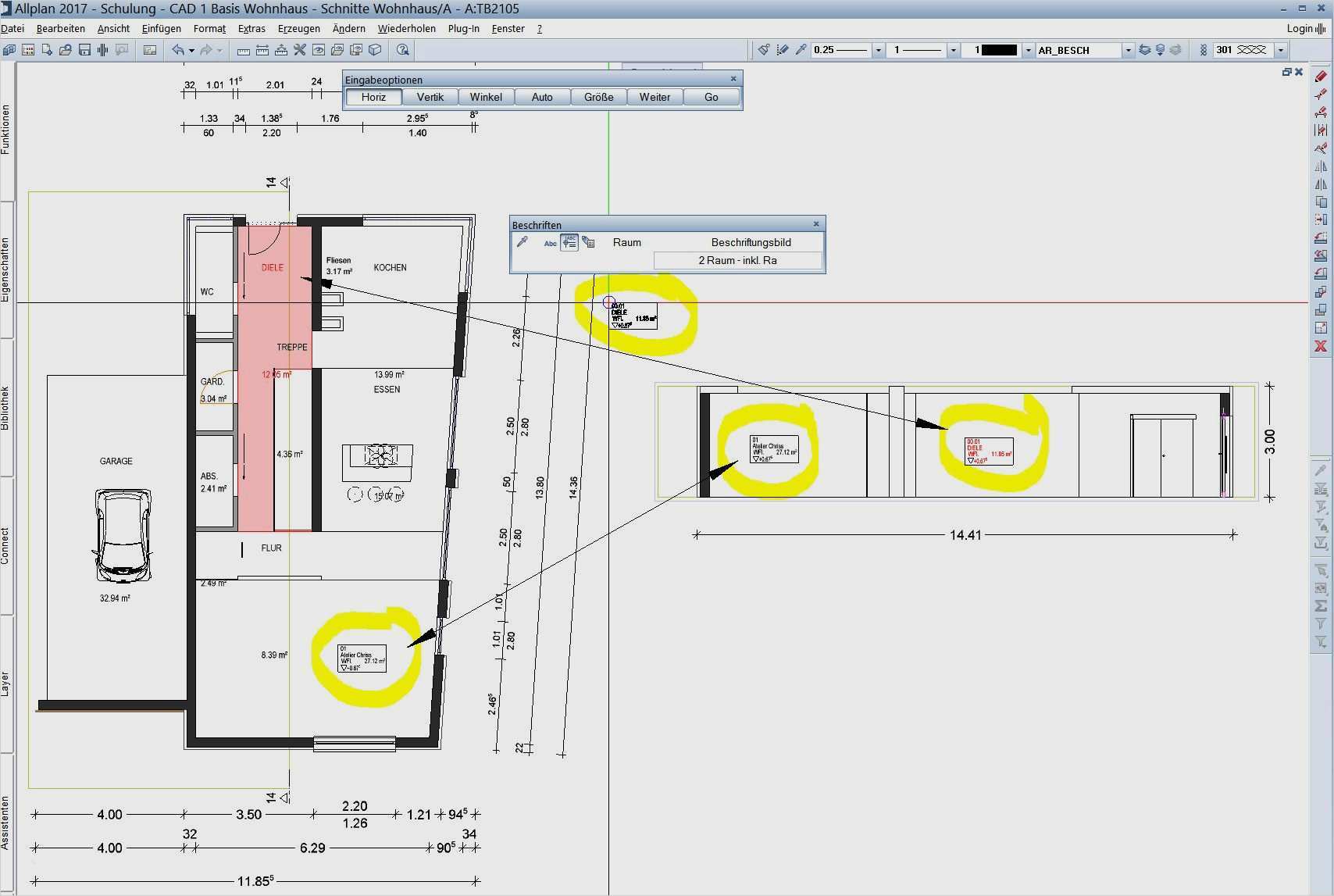Open the hatch pattern 301 dropdown
The image size is (1334, 896).
point(1280,50)
